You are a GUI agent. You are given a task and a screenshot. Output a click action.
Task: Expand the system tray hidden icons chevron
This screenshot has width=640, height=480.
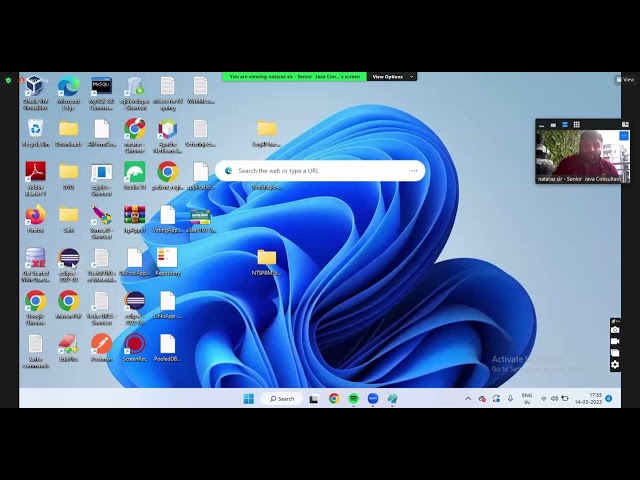click(x=468, y=398)
